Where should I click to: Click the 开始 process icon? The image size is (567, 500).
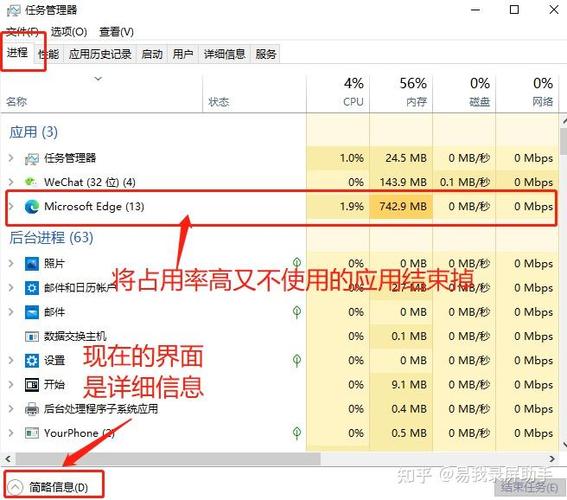point(32,385)
